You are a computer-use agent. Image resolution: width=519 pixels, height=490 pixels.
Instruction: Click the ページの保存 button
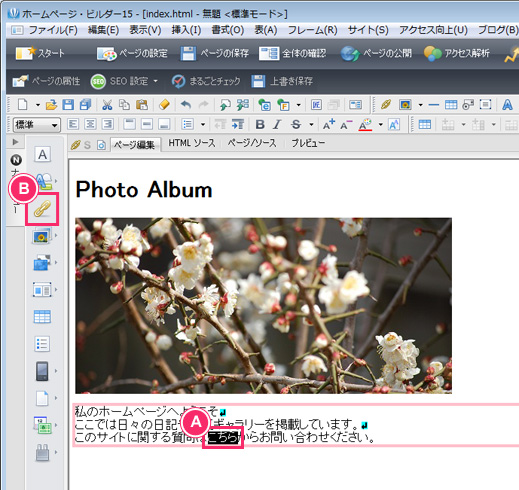(x=215, y=53)
